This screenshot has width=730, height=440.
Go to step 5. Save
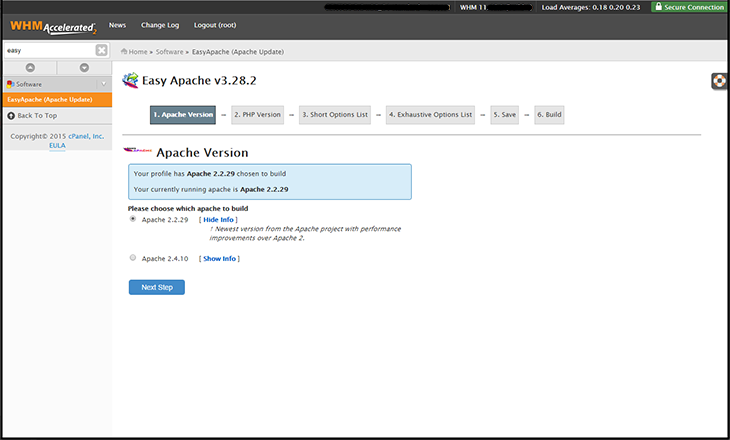[x=505, y=115]
